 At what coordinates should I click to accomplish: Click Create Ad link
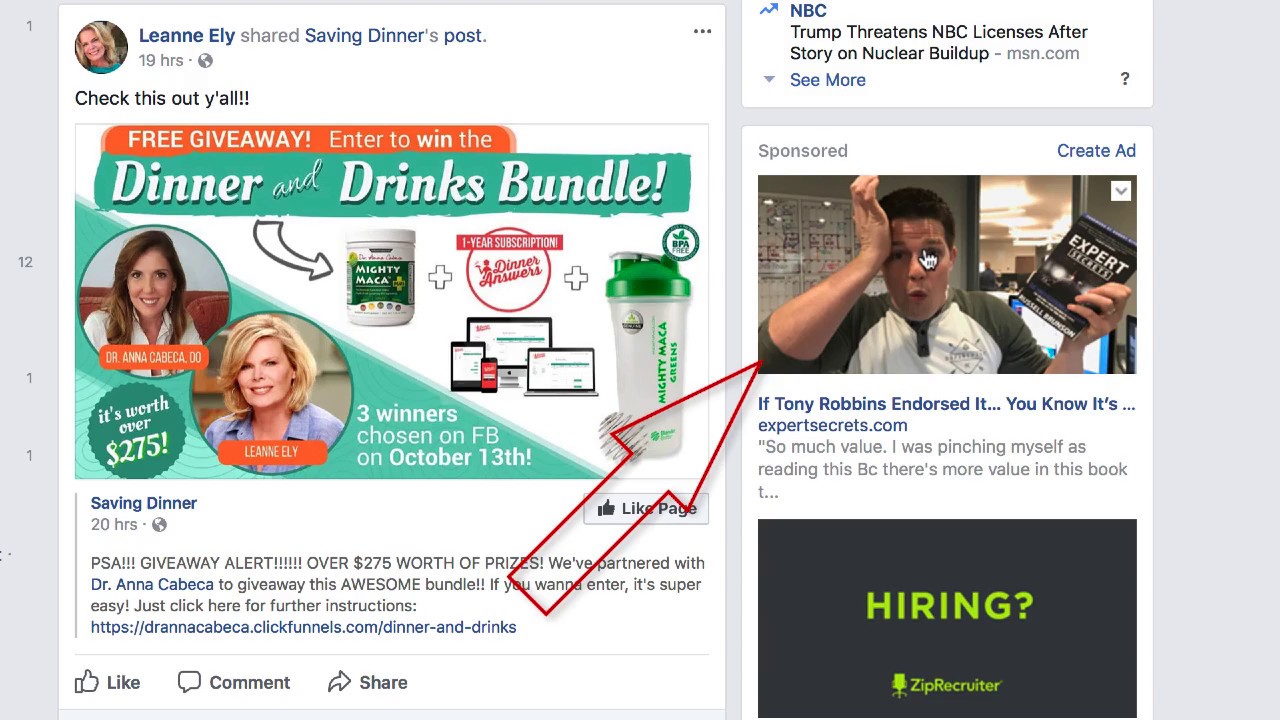[x=1096, y=151]
